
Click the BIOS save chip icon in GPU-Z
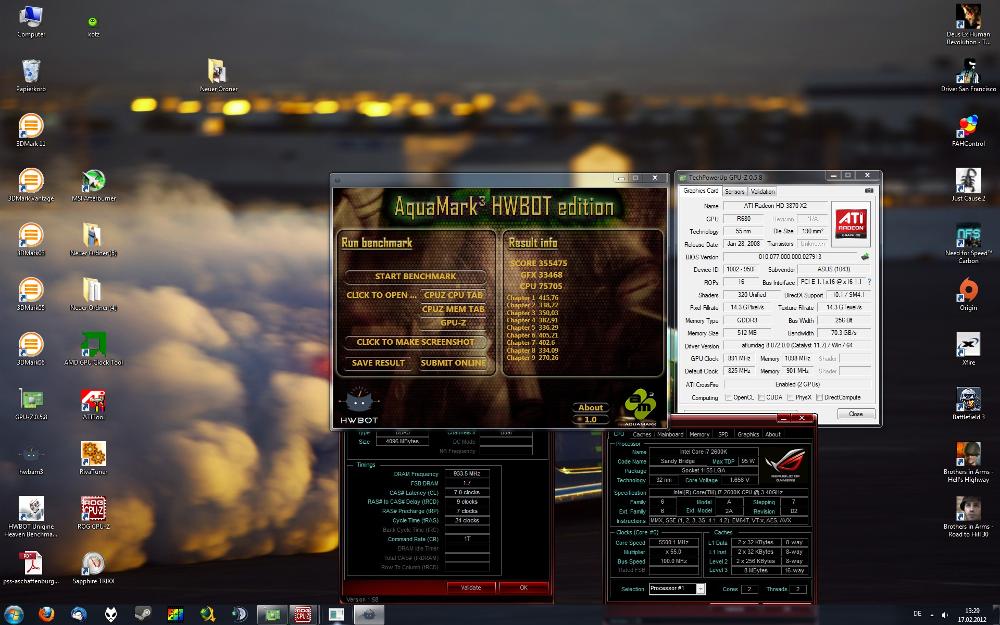tap(864, 257)
